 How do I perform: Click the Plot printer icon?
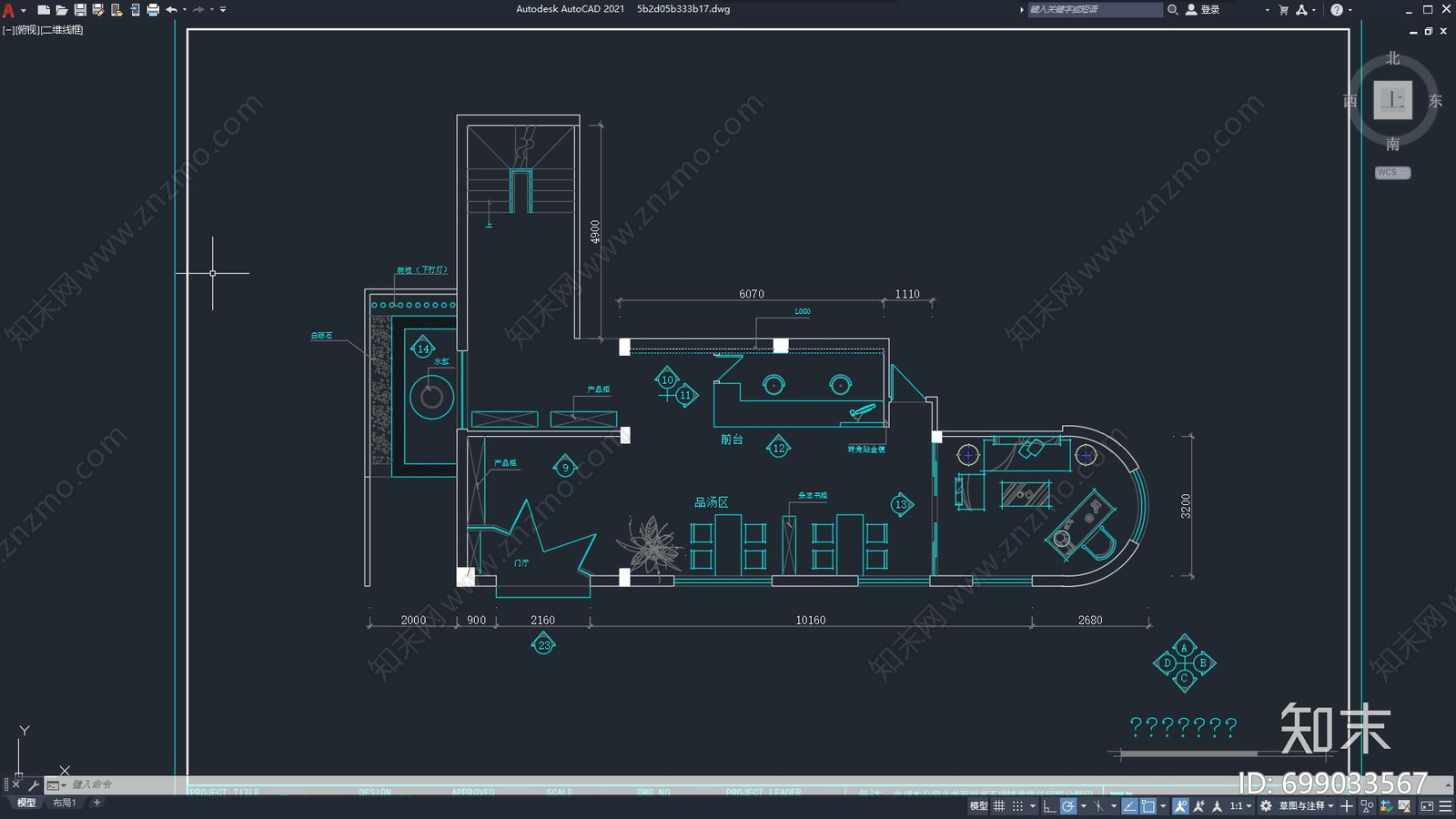[153, 10]
